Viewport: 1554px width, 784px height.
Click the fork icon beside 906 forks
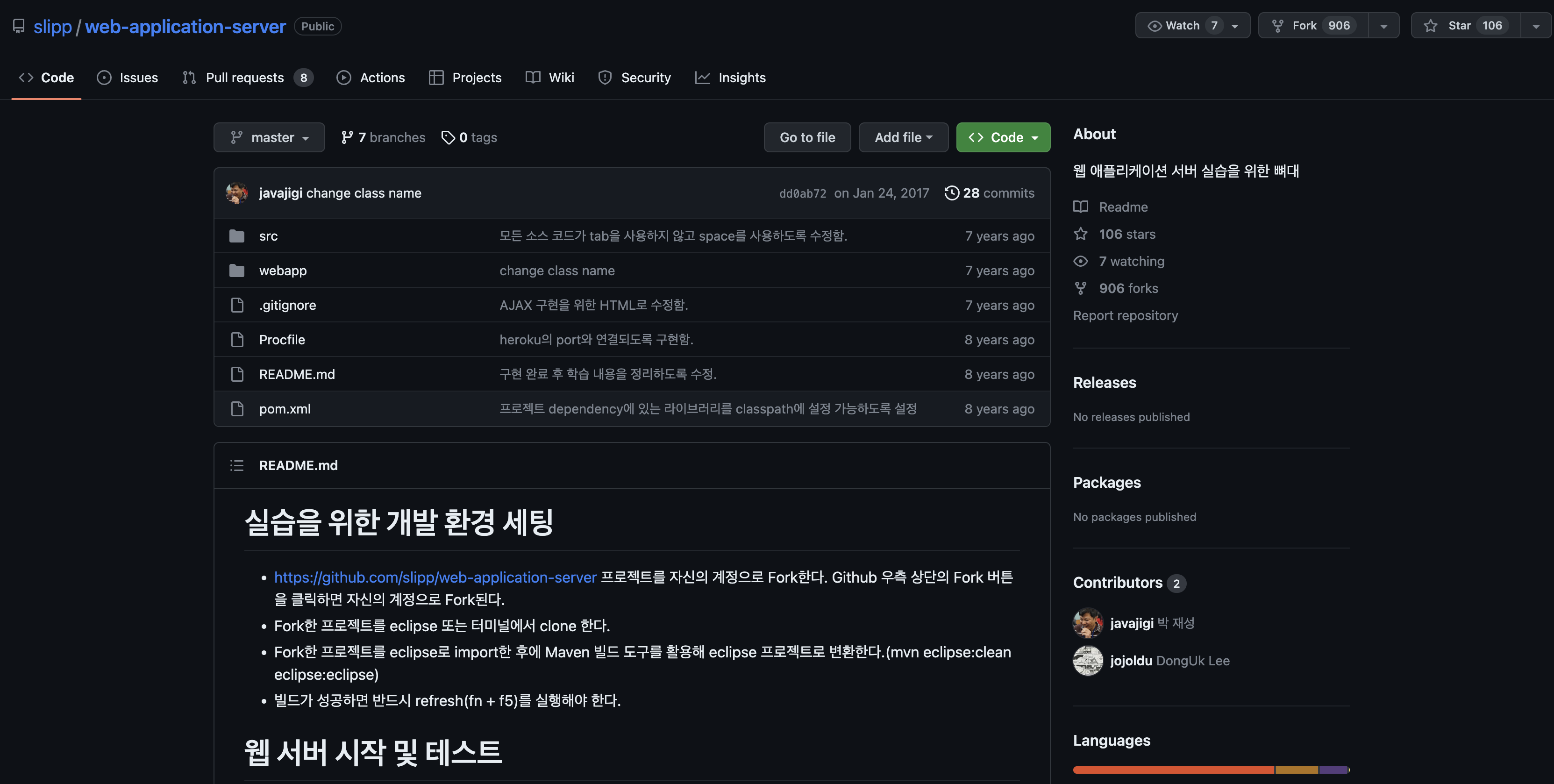(1080, 288)
